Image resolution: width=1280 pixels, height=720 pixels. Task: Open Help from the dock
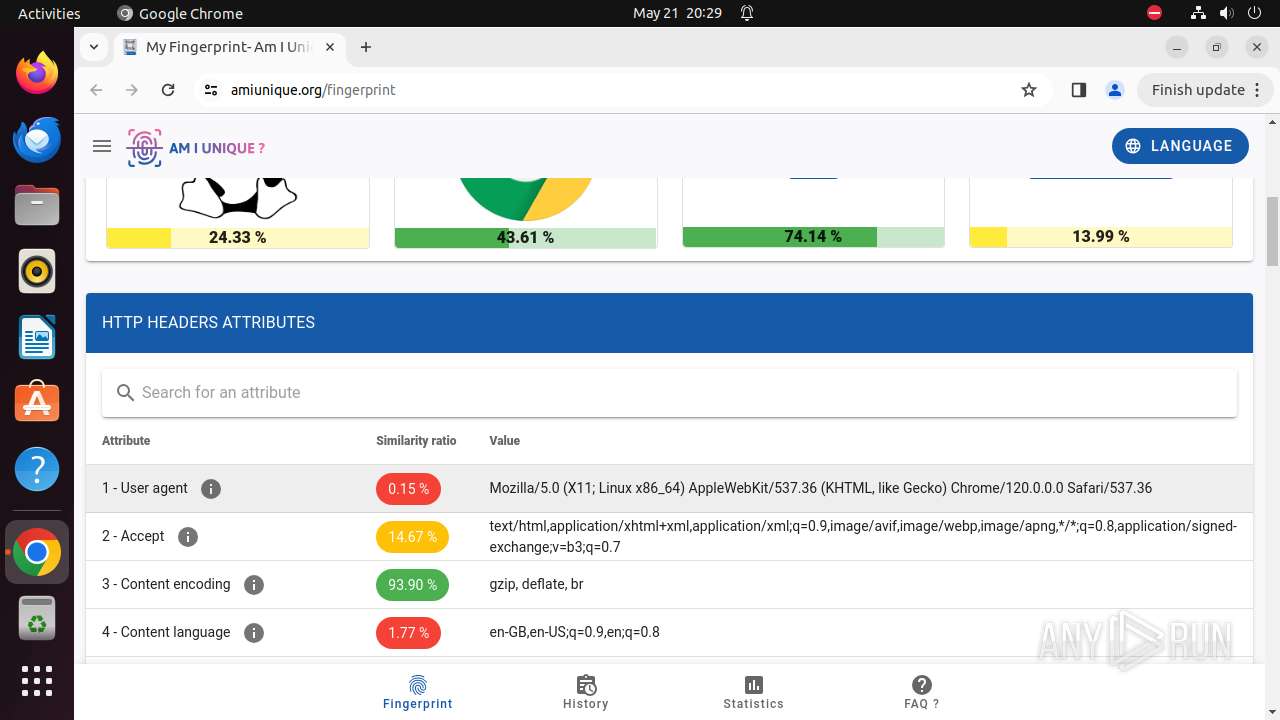pos(37,469)
